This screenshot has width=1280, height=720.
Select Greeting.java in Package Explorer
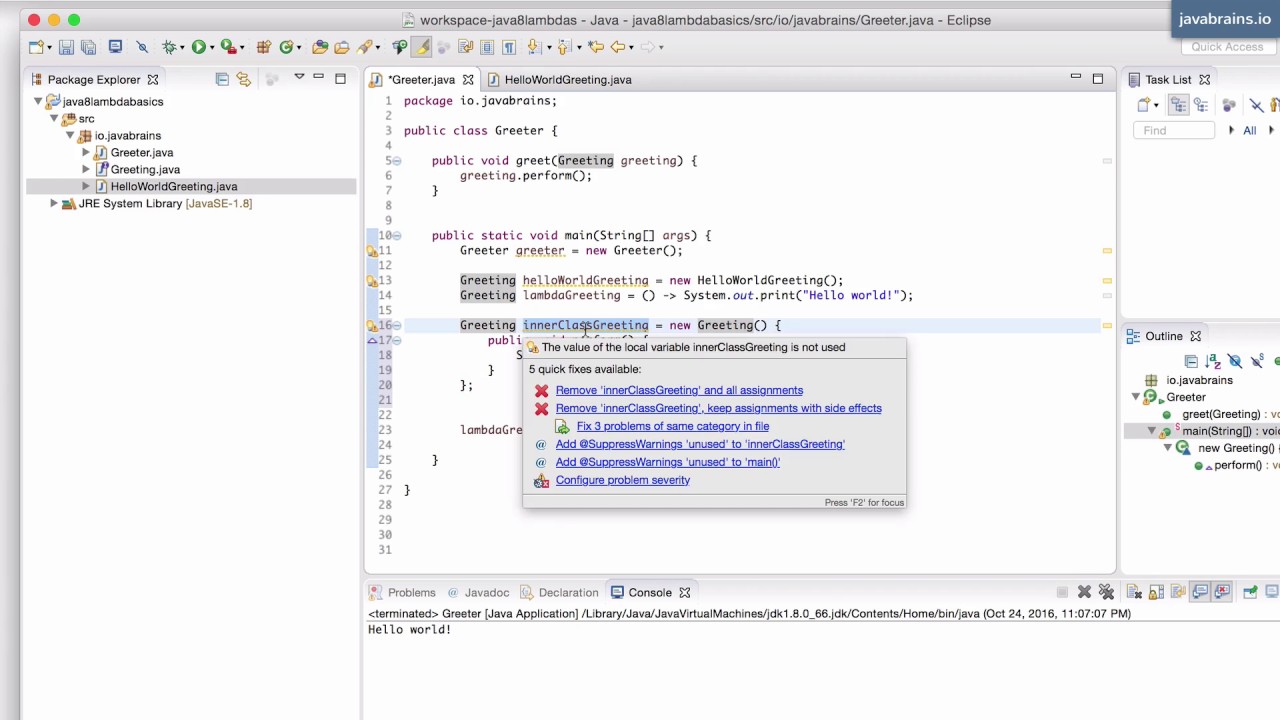[145, 169]
